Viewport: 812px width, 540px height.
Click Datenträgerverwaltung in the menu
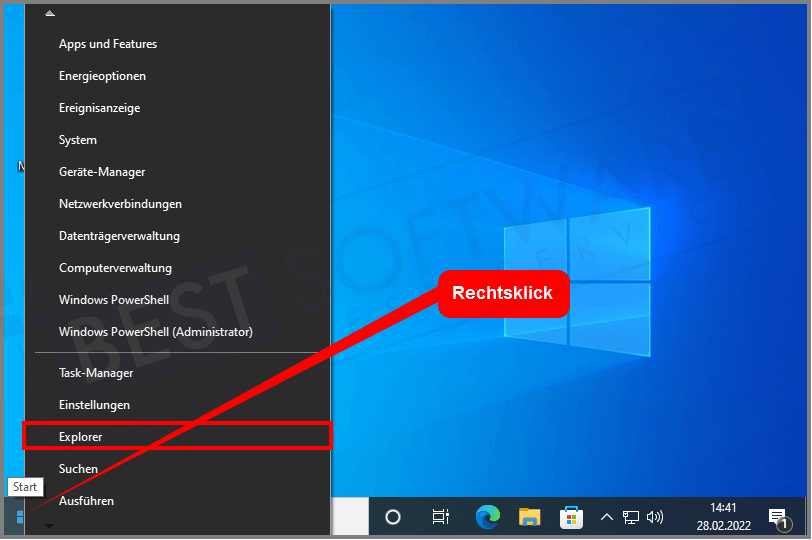tap(119, 236)
